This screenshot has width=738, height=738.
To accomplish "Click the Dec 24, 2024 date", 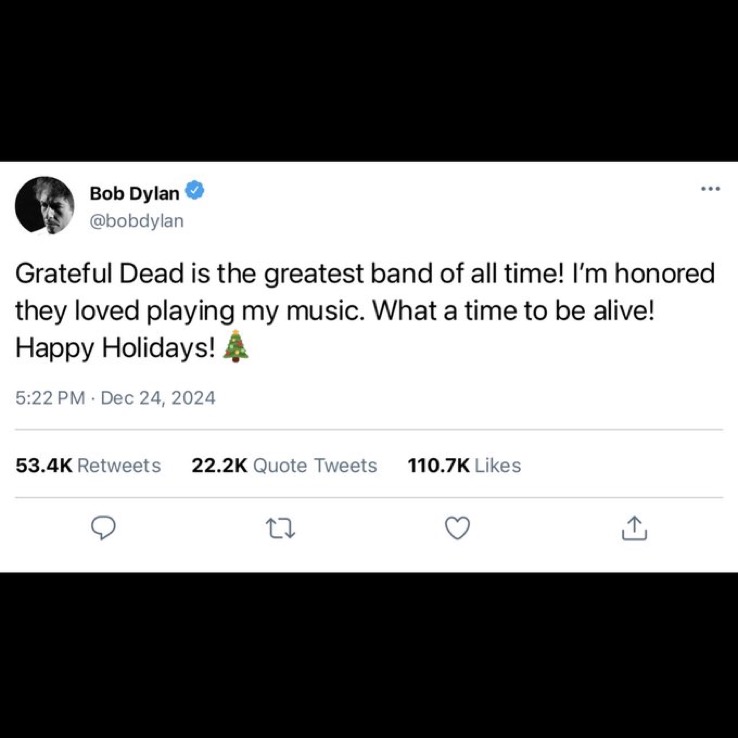I will point(158,398).
